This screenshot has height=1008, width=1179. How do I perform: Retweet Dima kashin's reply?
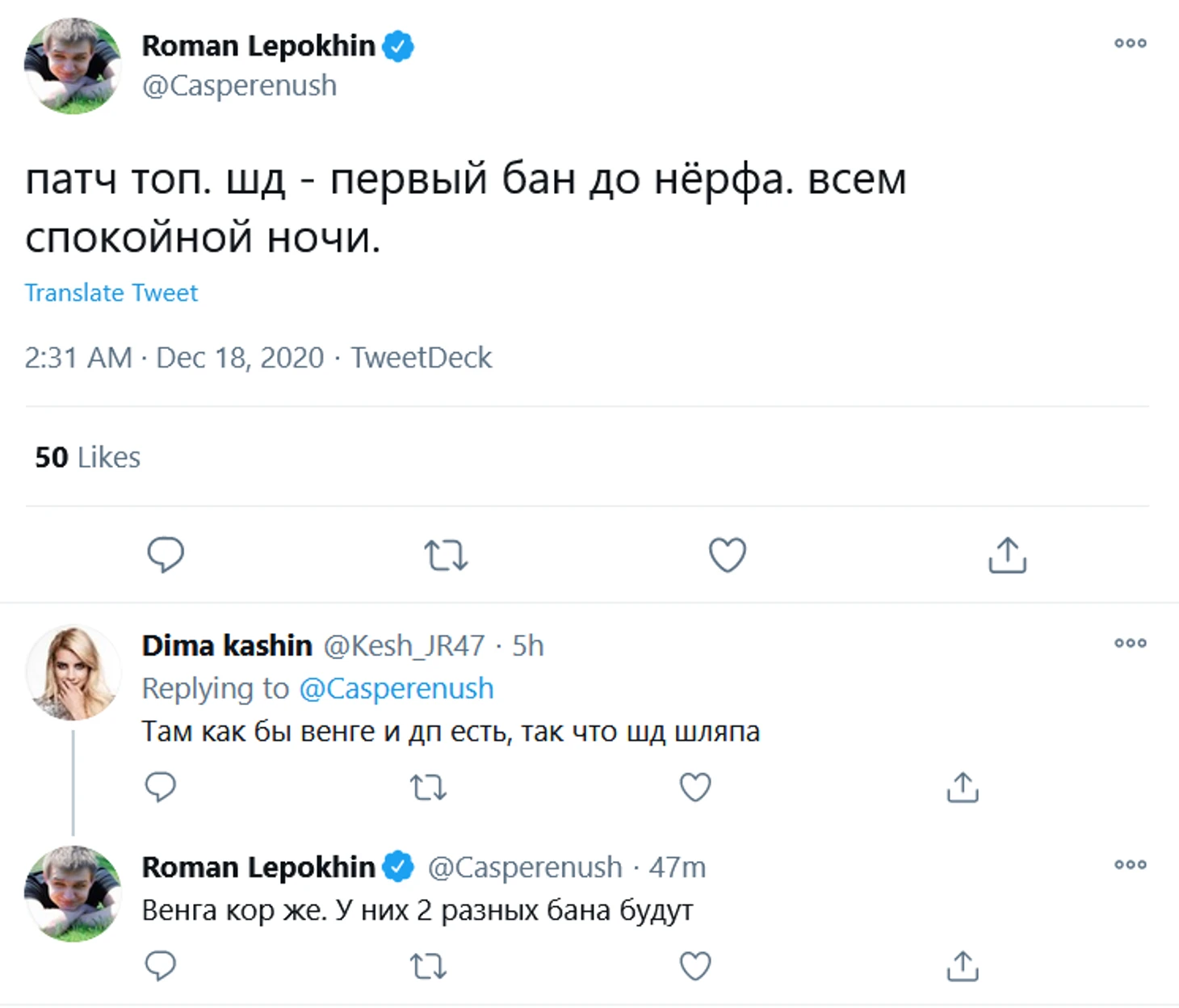point(428,787)
